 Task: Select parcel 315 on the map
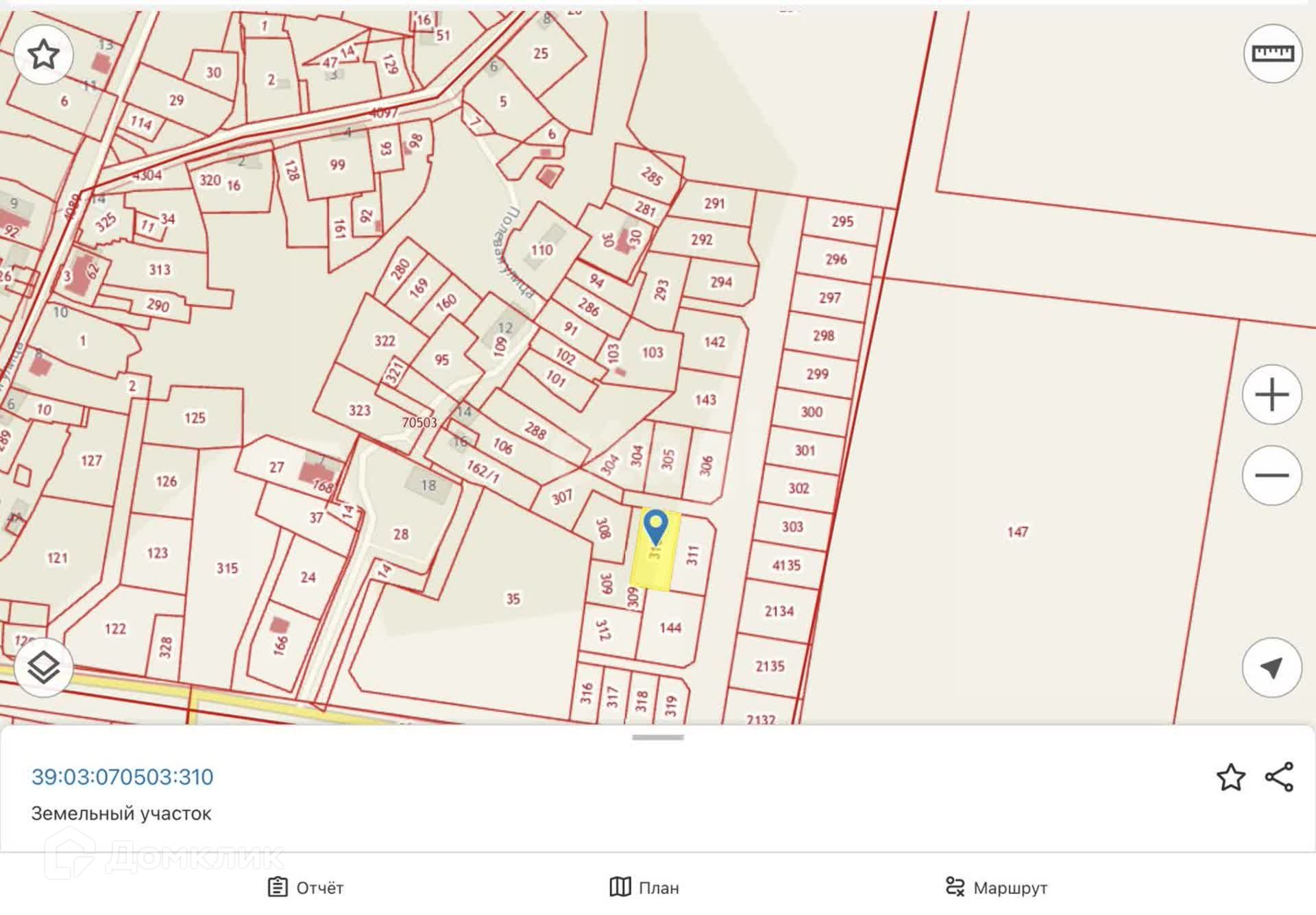[227, 568]
